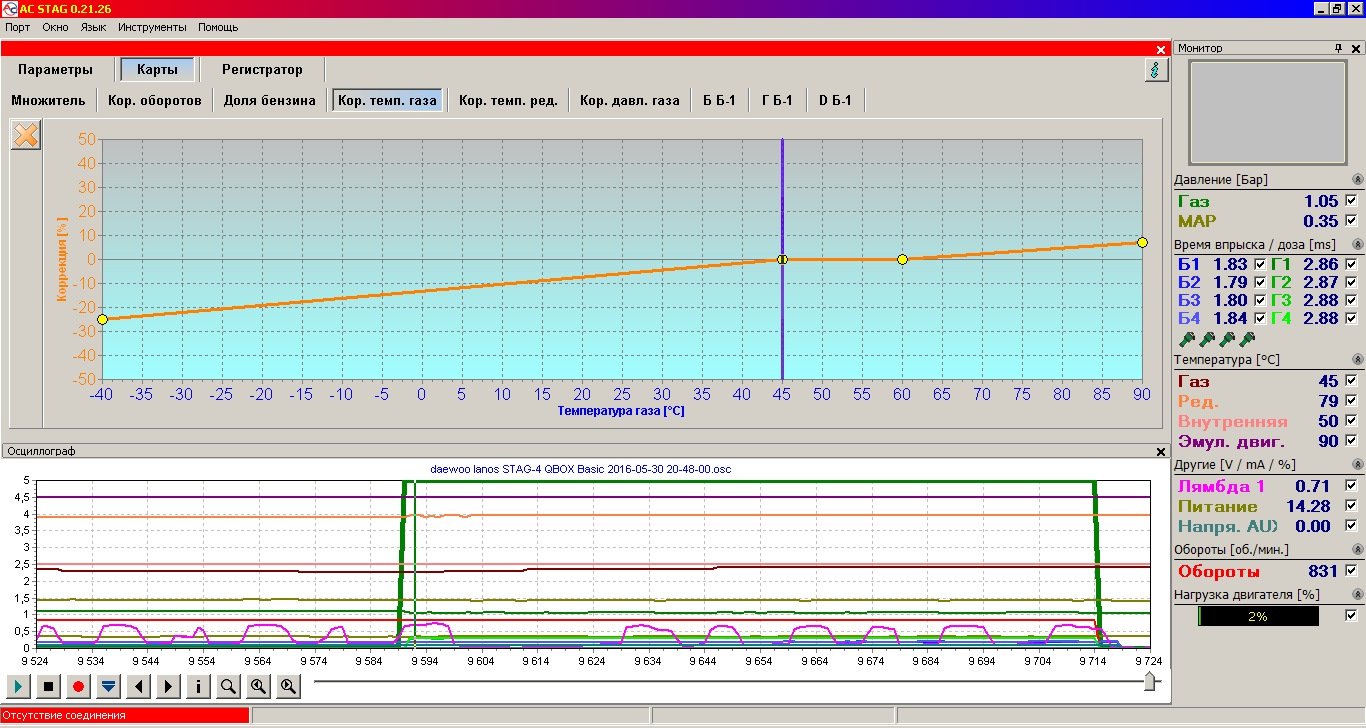The image size is (1366, 728).
Task: Collapse the Другие [V / mA / %] section
Action: (x=1357, y=465)
